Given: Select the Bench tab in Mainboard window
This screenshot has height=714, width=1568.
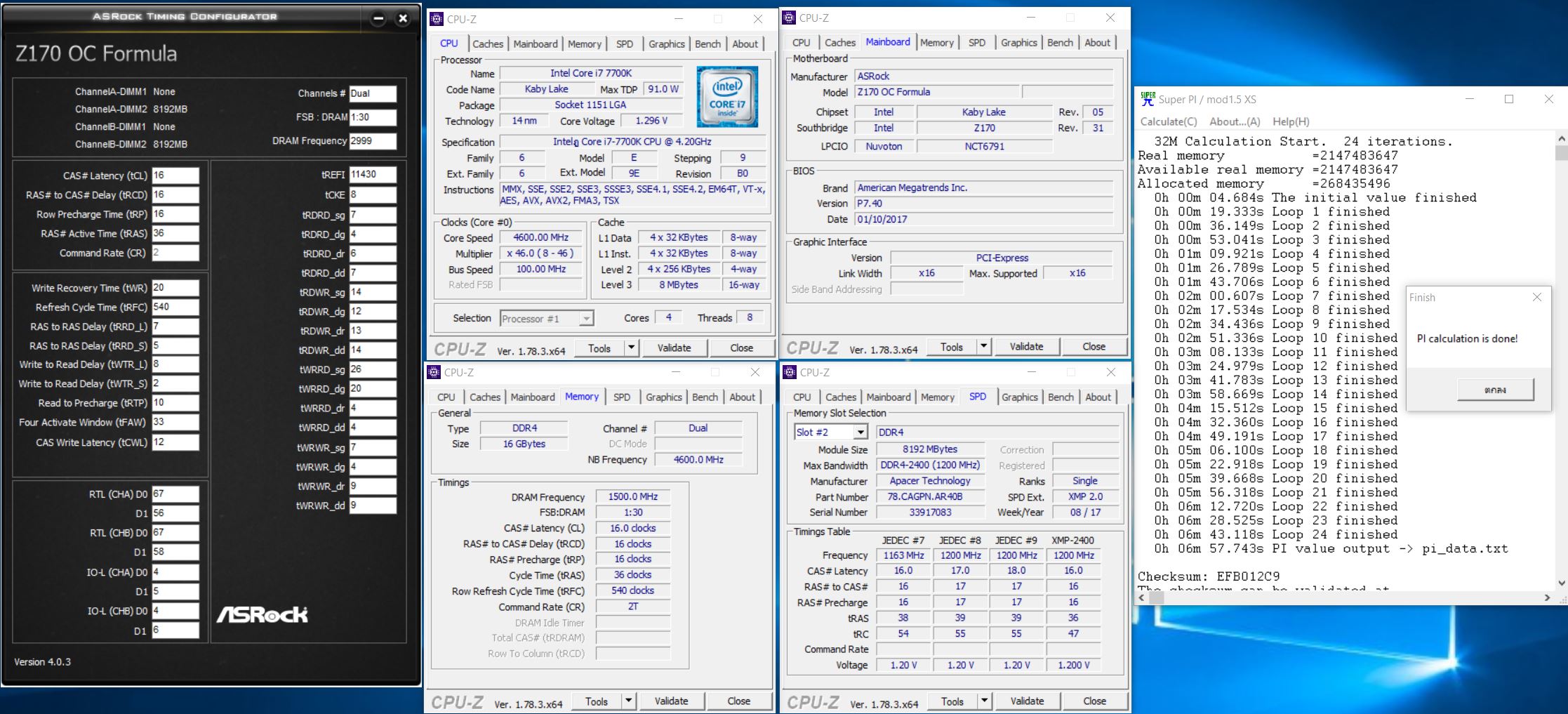Looking at the screenshot, I should 1060,42.
